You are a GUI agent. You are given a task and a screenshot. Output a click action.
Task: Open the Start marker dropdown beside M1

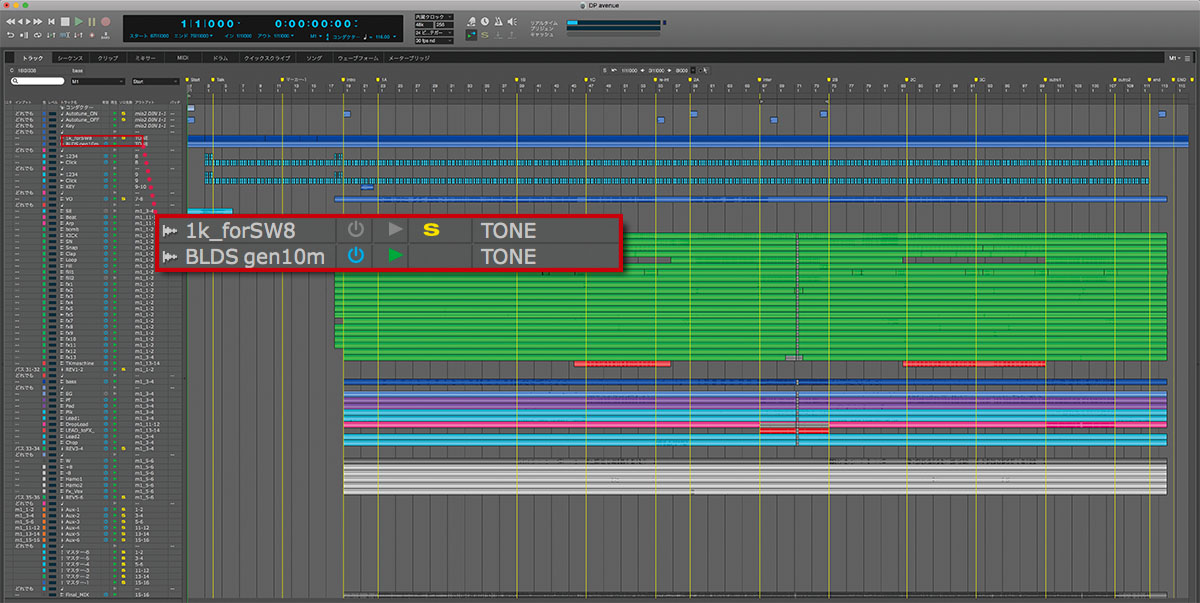(155, 80)
